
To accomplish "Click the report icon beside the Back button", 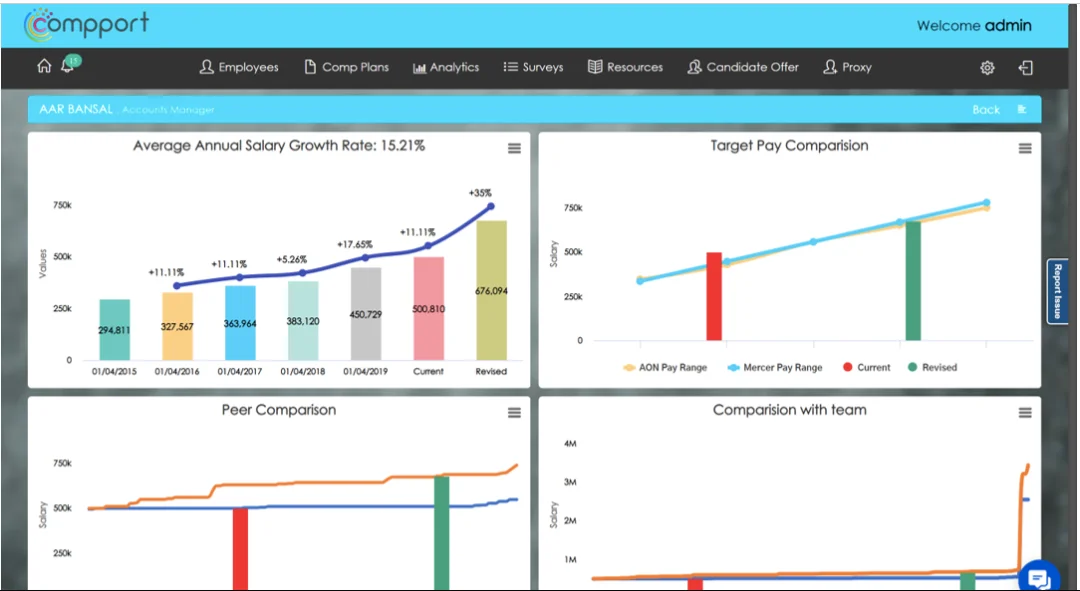I will (x=1022, y=109).
